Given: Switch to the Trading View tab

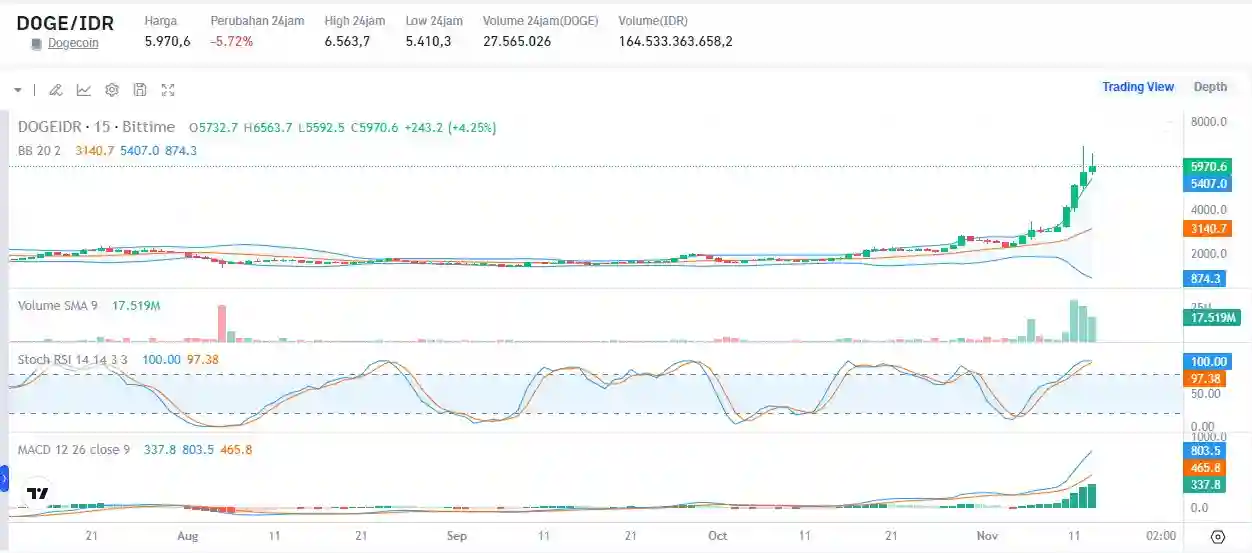Looking at the screenshot, I should pos(1138,87).
